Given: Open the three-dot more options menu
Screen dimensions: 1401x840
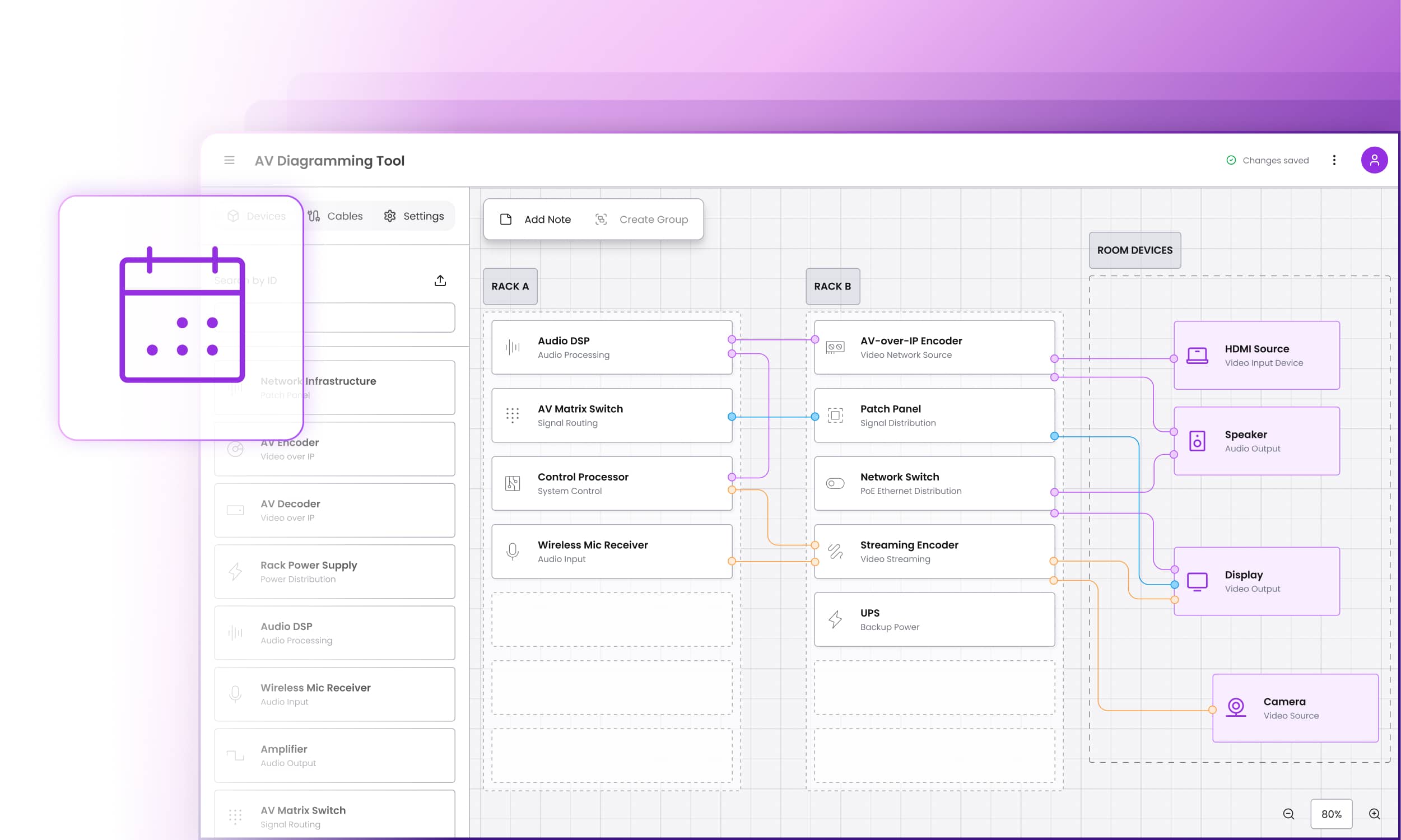Looking at the screenshot, I should click(1334, 160).
